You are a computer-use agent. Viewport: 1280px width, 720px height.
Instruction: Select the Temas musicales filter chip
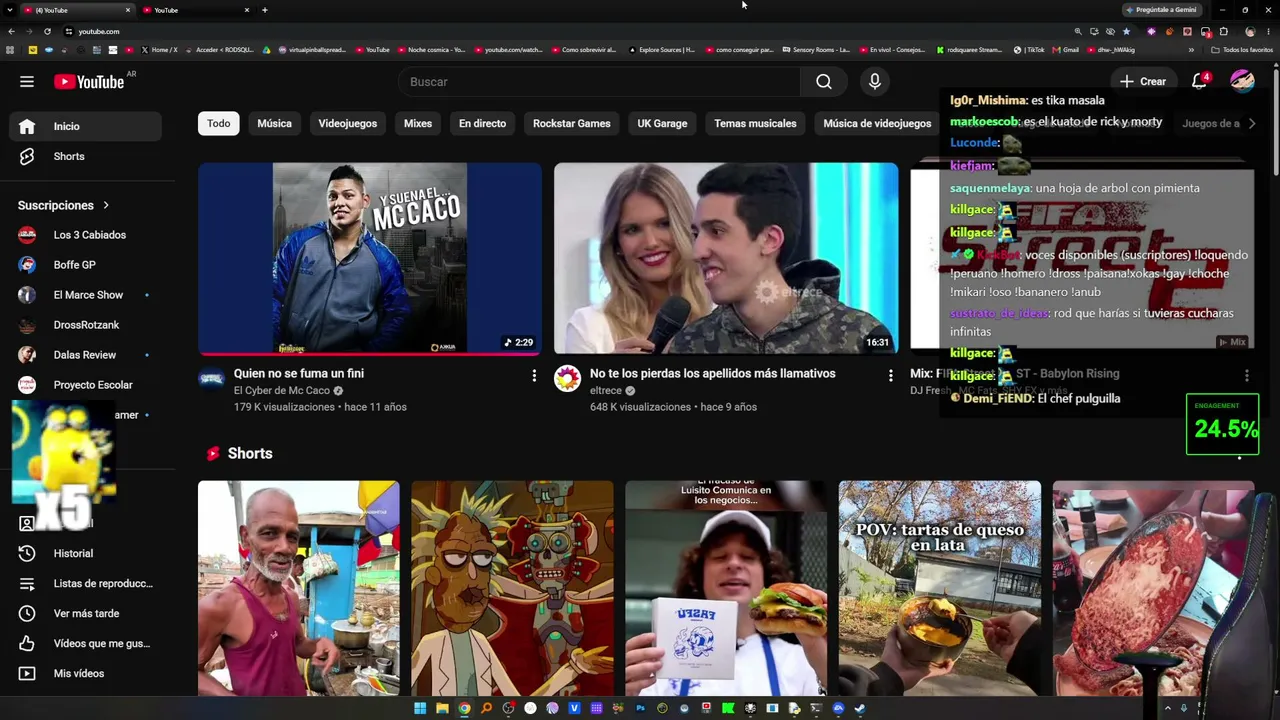755,124
